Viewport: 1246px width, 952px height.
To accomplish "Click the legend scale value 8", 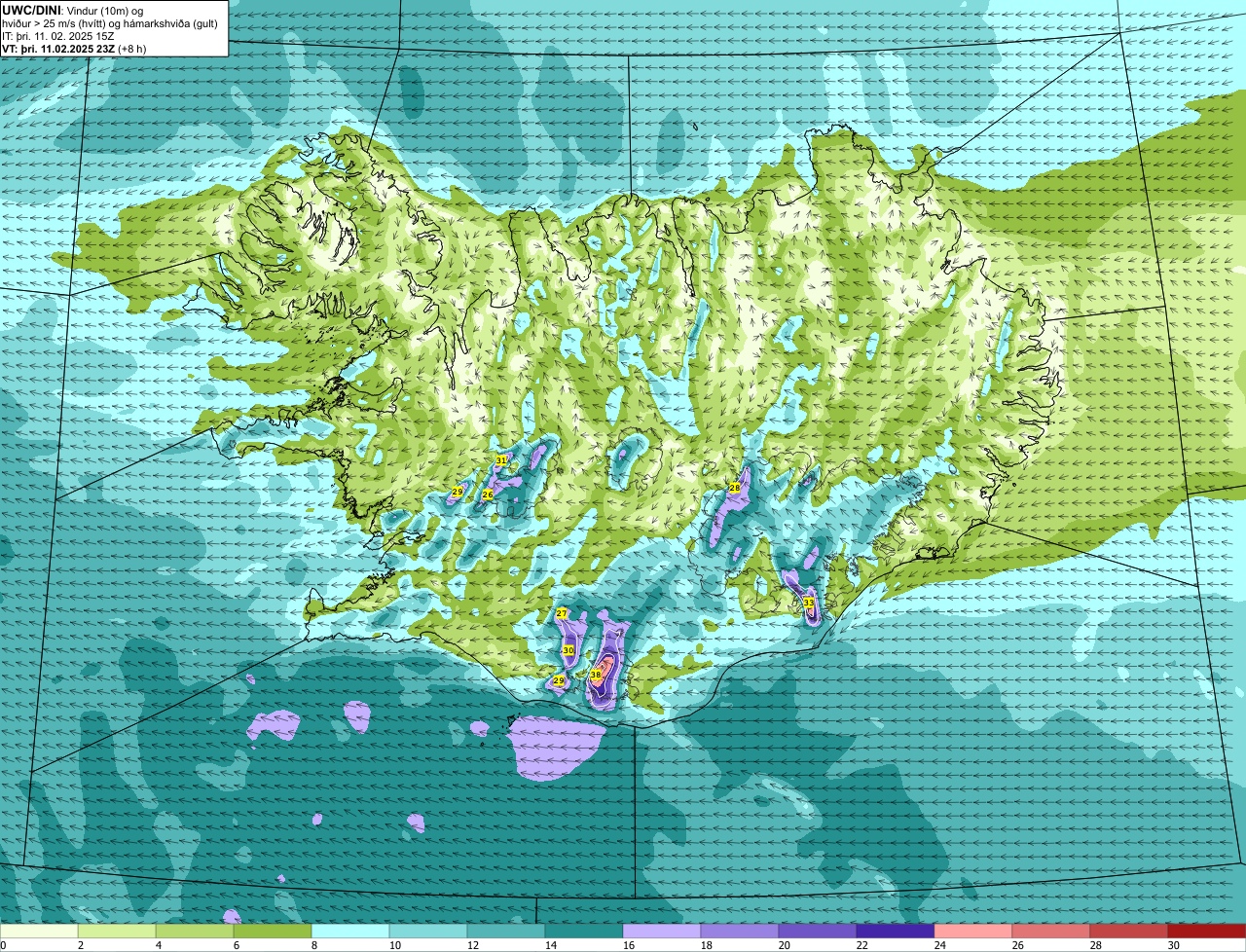I will (313, 945).
